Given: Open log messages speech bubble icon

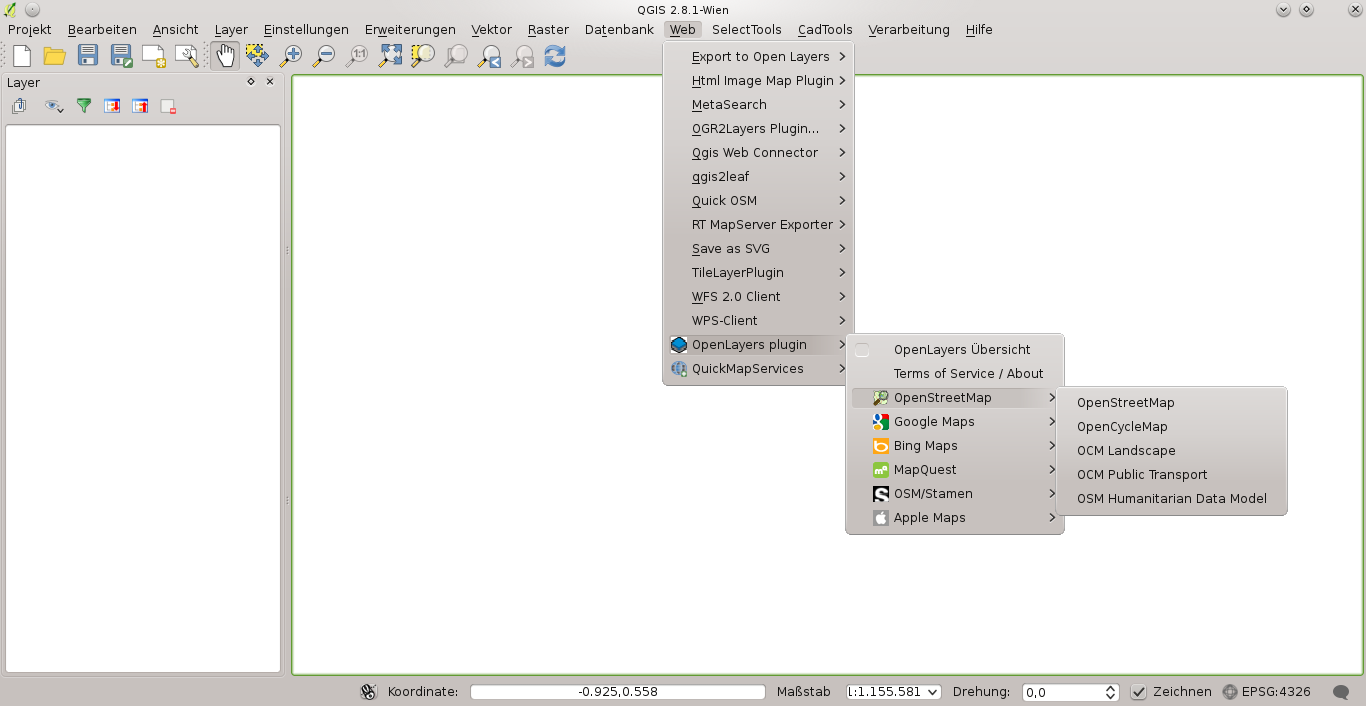Looking at the screenshot, I should (x=1341, y=692).
